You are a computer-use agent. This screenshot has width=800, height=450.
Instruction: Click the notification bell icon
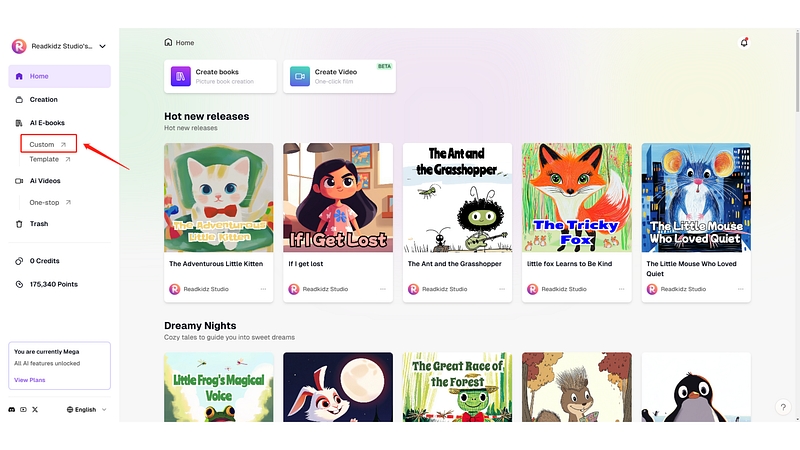pos(744,43)
